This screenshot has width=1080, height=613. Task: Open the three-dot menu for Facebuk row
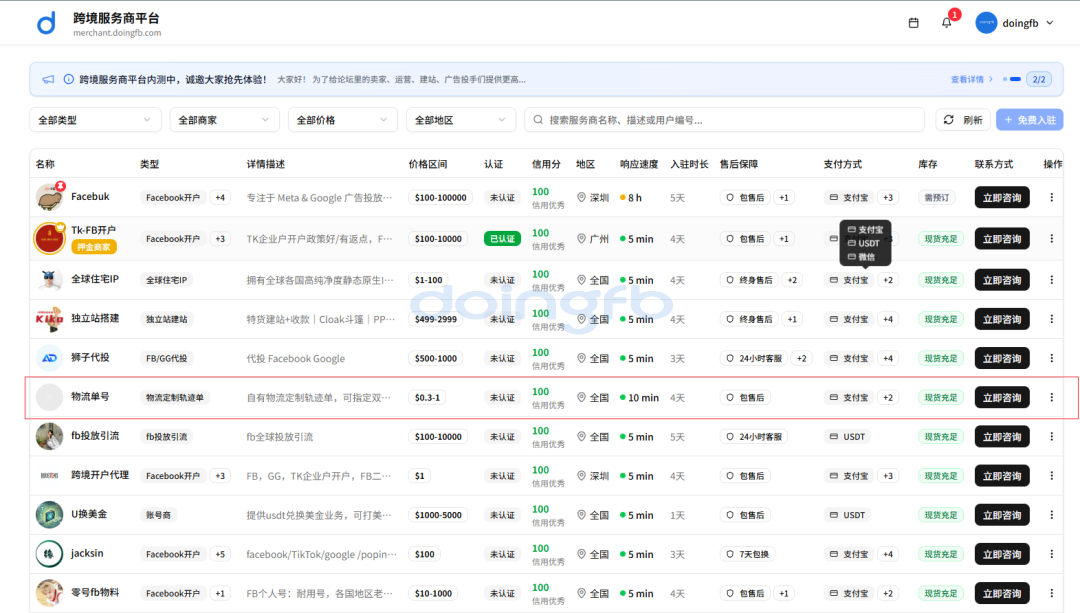pyautogui.click(x=1051, y=197)
